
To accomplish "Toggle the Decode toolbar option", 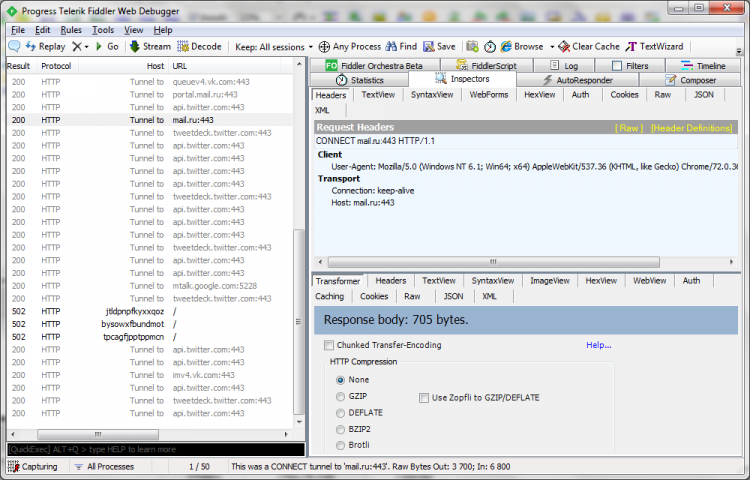I will click(x=199, y=46).
